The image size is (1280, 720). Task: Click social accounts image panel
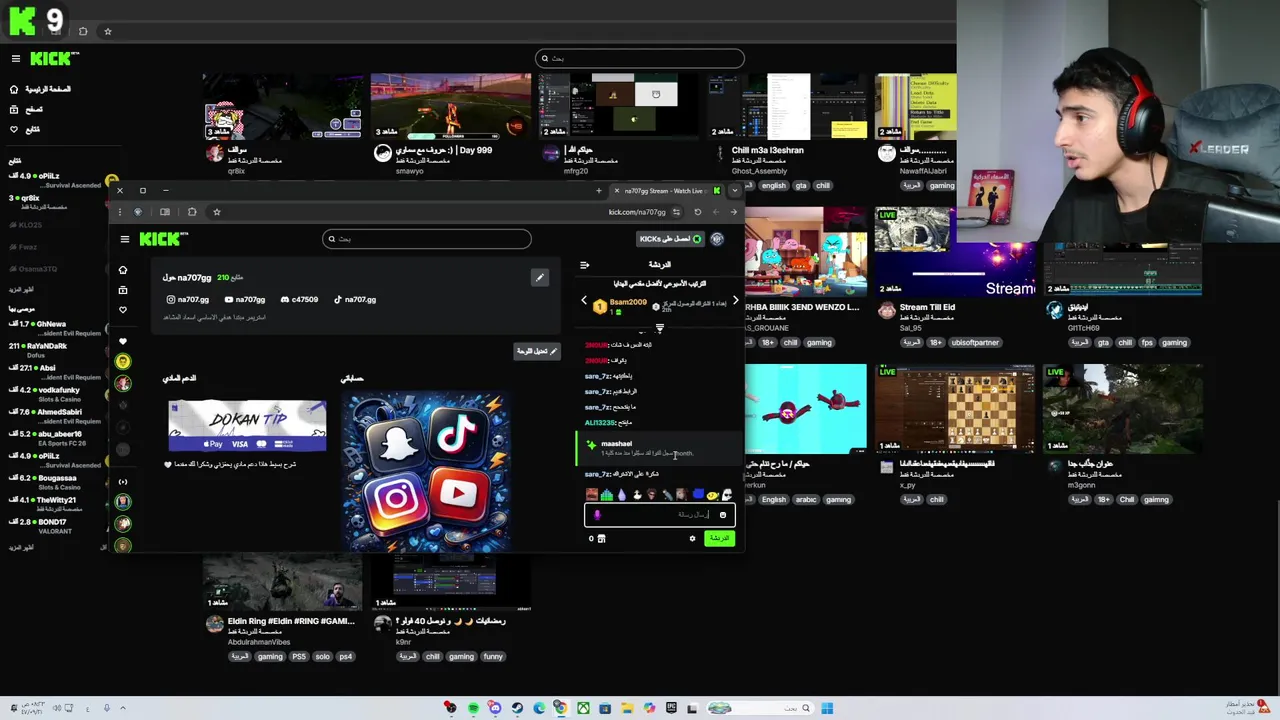(x=427, y=471)
